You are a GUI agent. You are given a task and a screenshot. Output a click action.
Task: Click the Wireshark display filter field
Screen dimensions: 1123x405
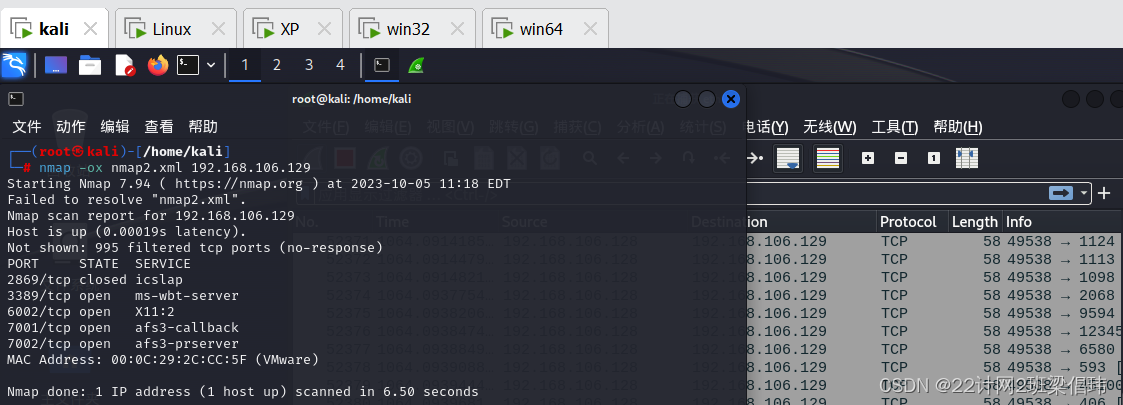(895, 193)
